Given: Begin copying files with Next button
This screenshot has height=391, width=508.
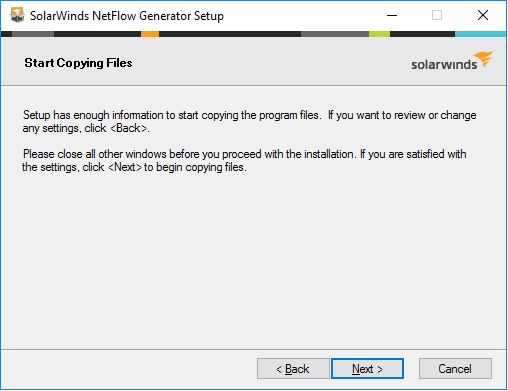Looking at the screenshot, I should tap(367, 369).
